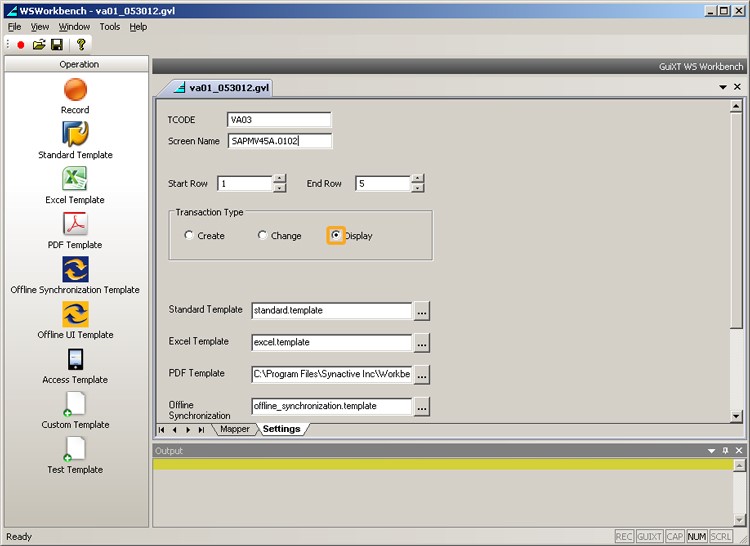Image resolution: width=750 pixels, height=546 pixels.
Task: Choose the PDF Template icon
Action: pyautogui.click(x=75, y=224)
